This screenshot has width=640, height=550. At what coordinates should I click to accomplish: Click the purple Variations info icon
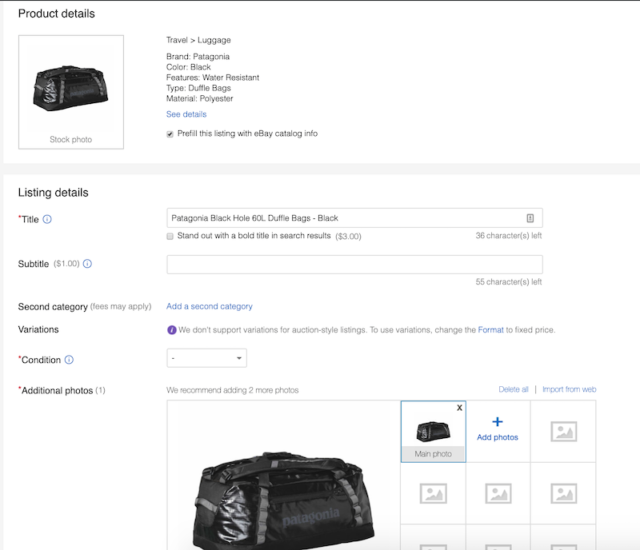click(x=172, y=330)
